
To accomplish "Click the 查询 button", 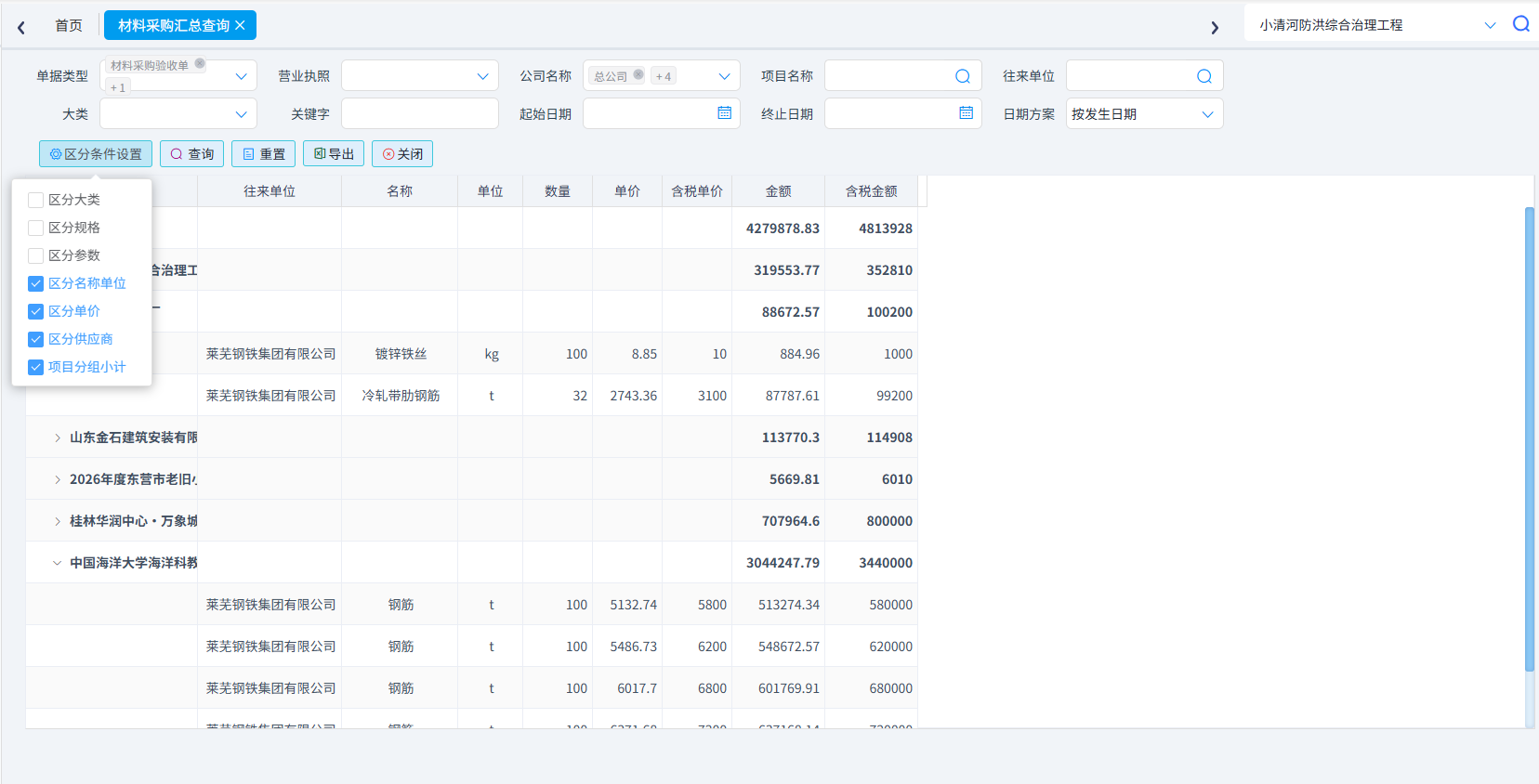I will tap(192, 154).
